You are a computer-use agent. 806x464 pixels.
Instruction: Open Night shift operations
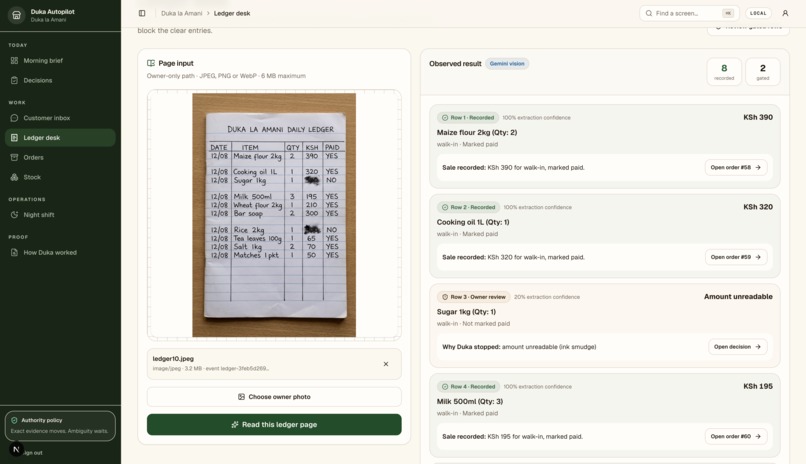pos(60,215)
